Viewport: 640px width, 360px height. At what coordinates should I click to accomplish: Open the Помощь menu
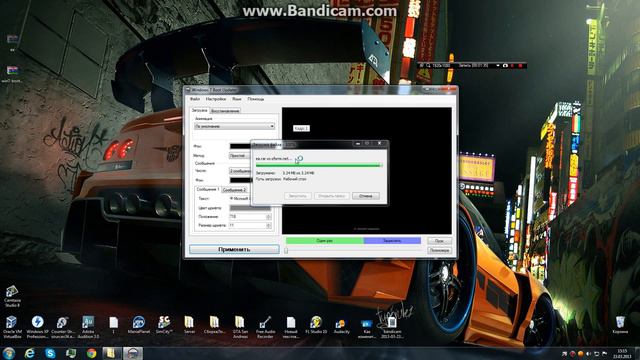(x=256, y=99)
